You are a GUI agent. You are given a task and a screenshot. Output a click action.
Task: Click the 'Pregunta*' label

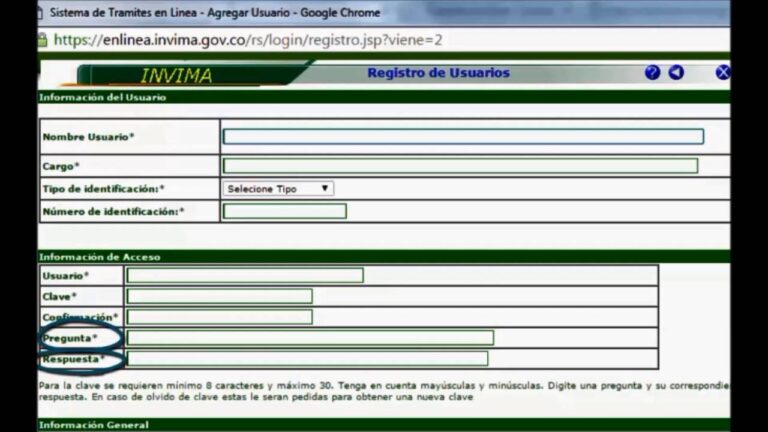click(70, 338)
